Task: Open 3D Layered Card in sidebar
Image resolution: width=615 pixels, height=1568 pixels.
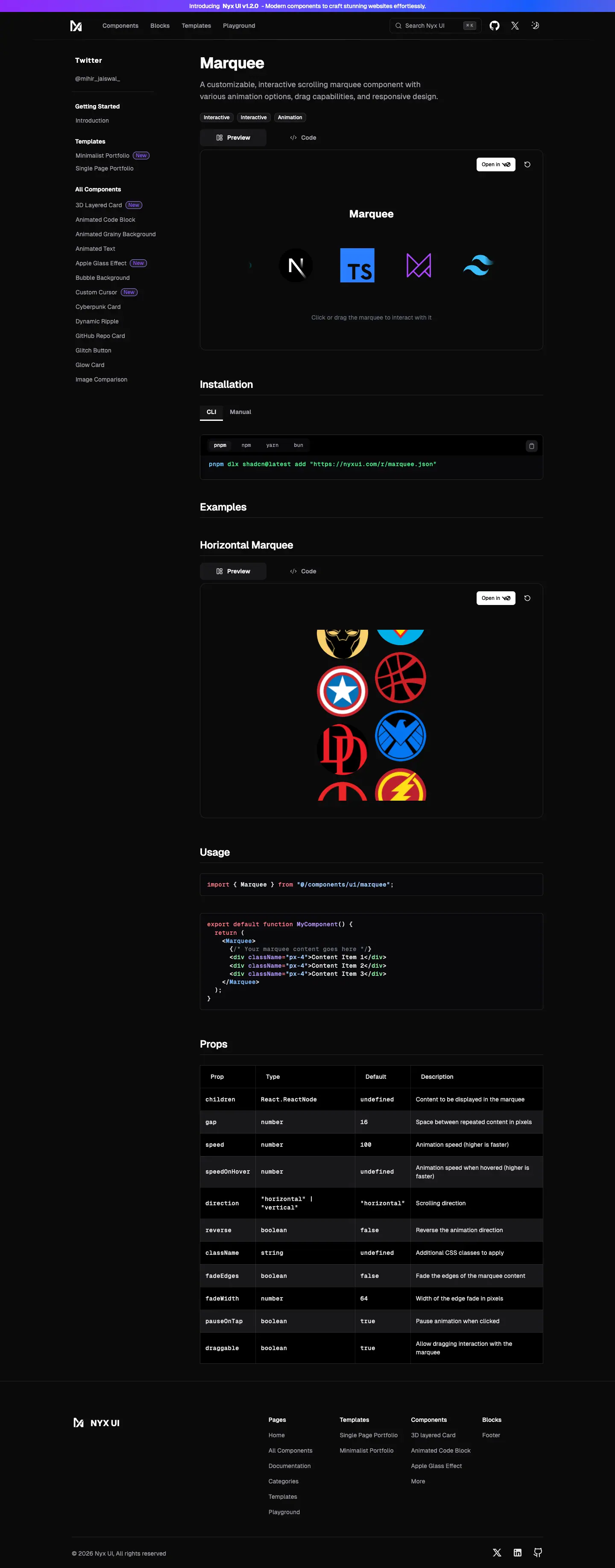Action: click(99, 205)
